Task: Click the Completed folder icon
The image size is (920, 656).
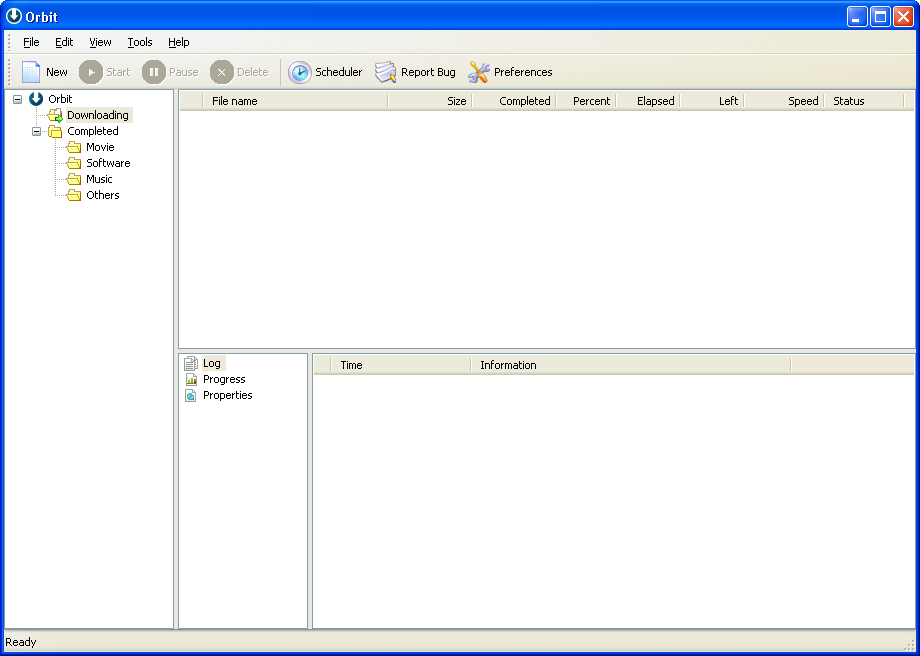Action: (55, 131)
